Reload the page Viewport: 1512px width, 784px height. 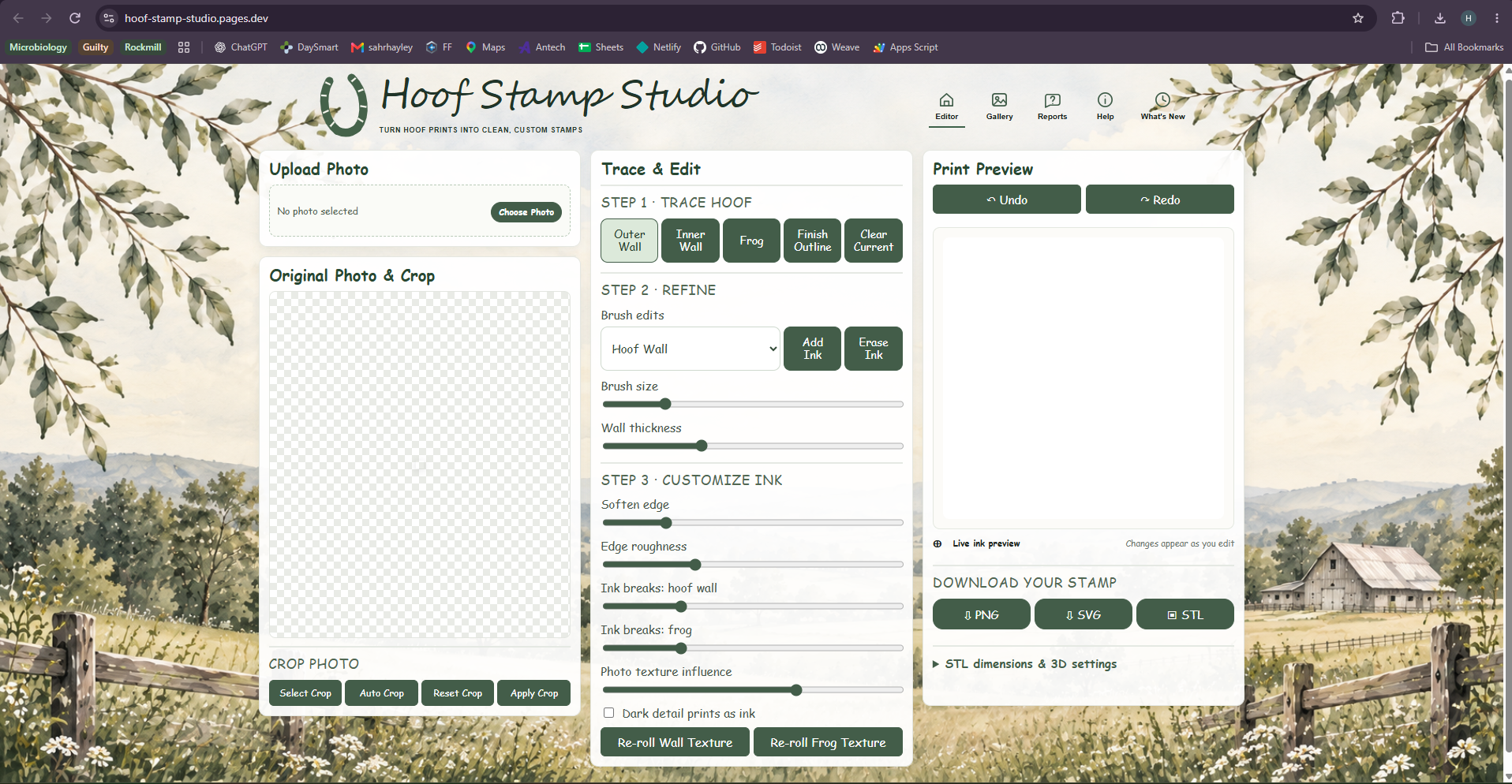75,18
